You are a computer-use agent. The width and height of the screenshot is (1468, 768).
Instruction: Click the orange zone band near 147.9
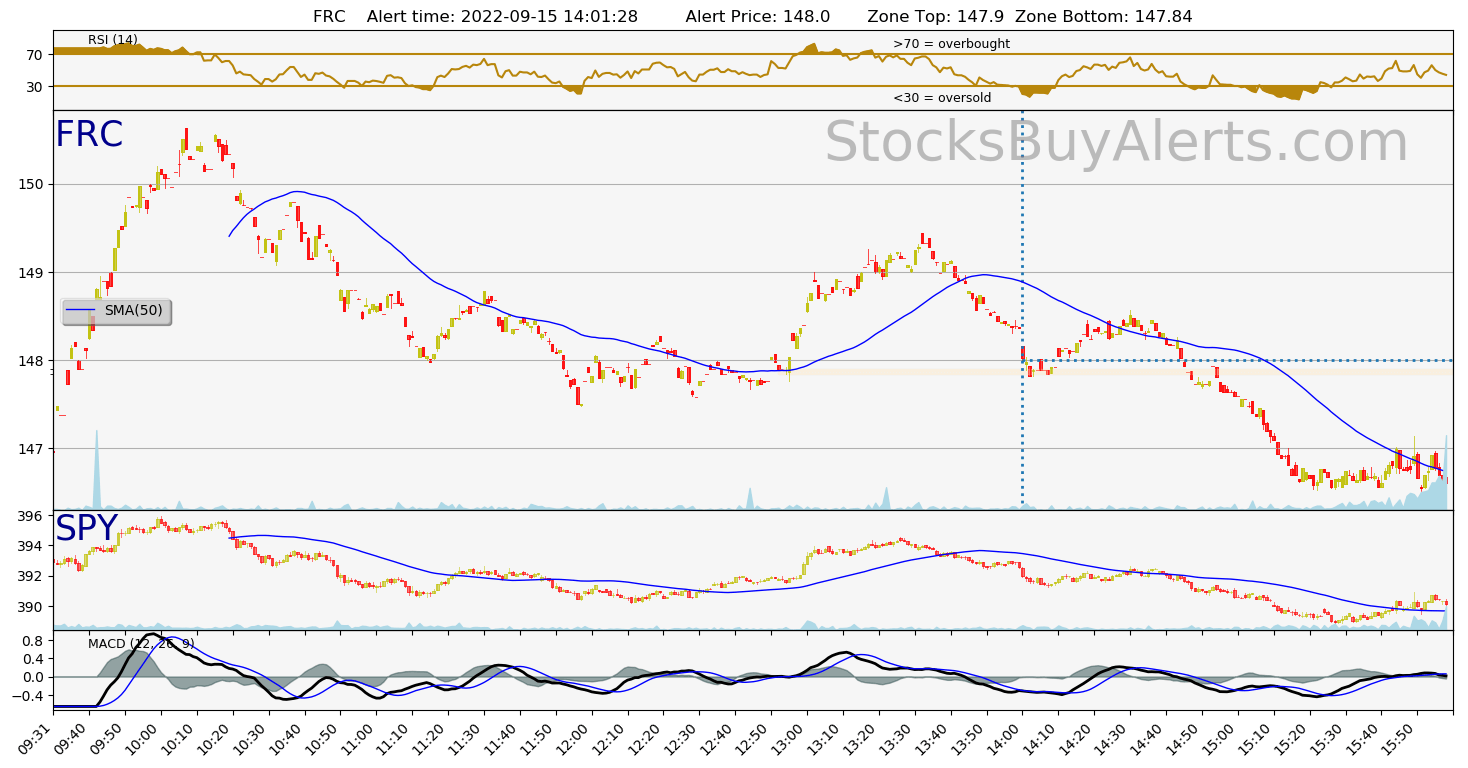[x=1120, y=372]
